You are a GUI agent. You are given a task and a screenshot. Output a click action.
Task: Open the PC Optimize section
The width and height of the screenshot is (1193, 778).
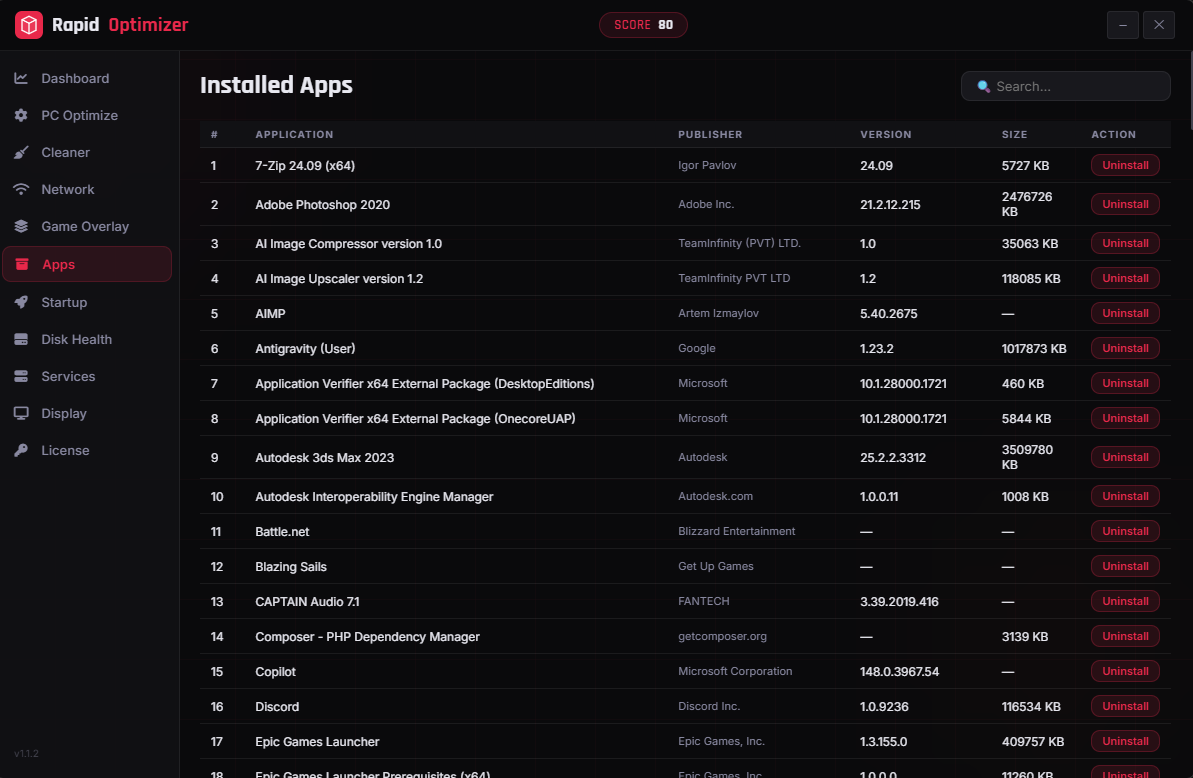coord(87,116)
